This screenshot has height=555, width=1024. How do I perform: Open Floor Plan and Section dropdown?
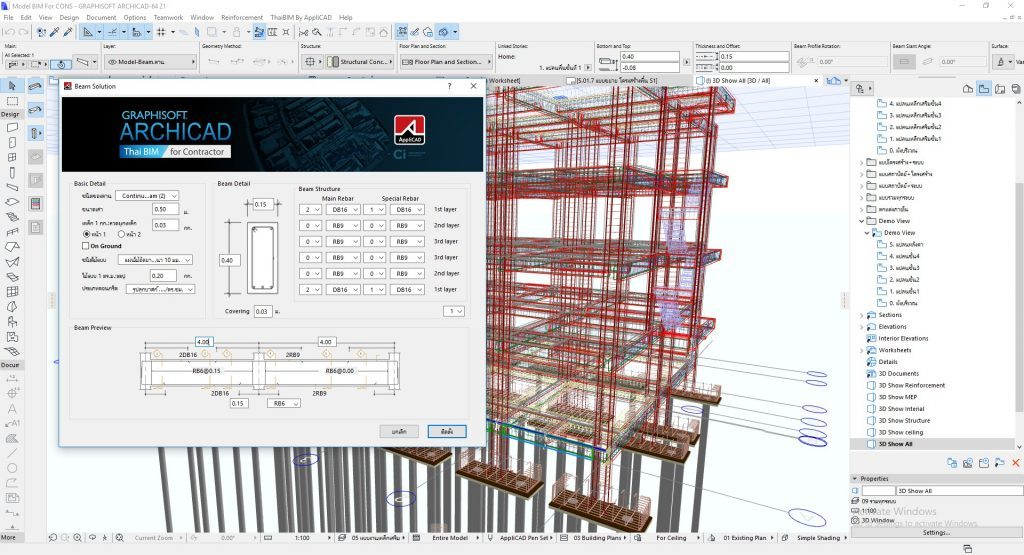[x=445, y=62]
